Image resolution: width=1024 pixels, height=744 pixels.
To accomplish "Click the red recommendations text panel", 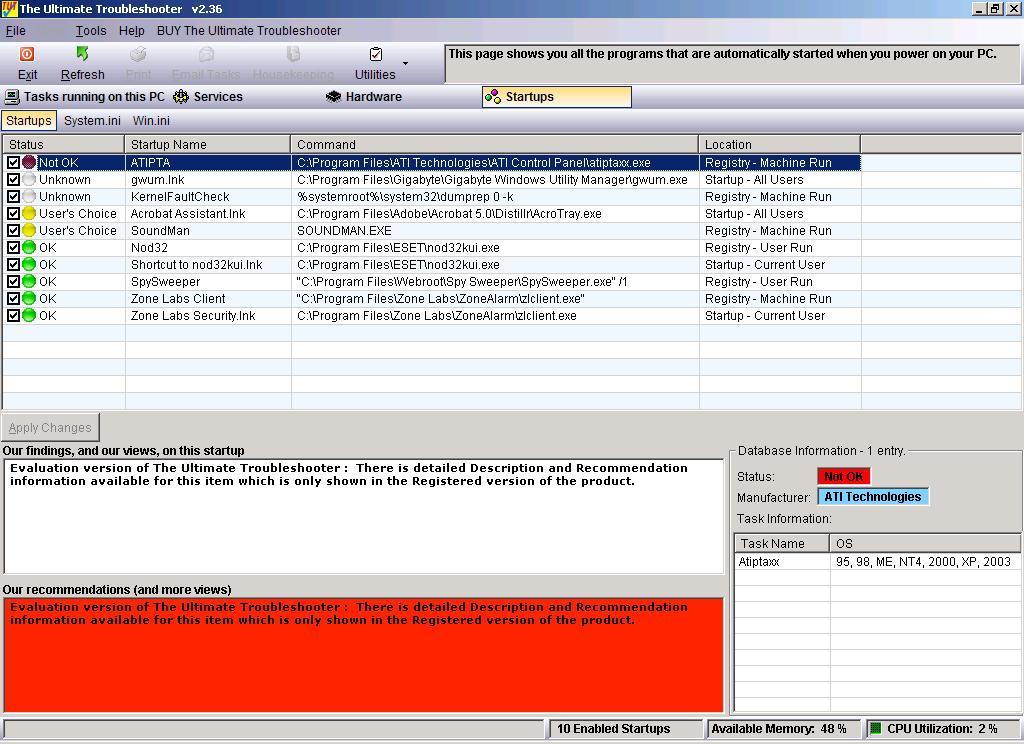I will (x=364, y=655).
